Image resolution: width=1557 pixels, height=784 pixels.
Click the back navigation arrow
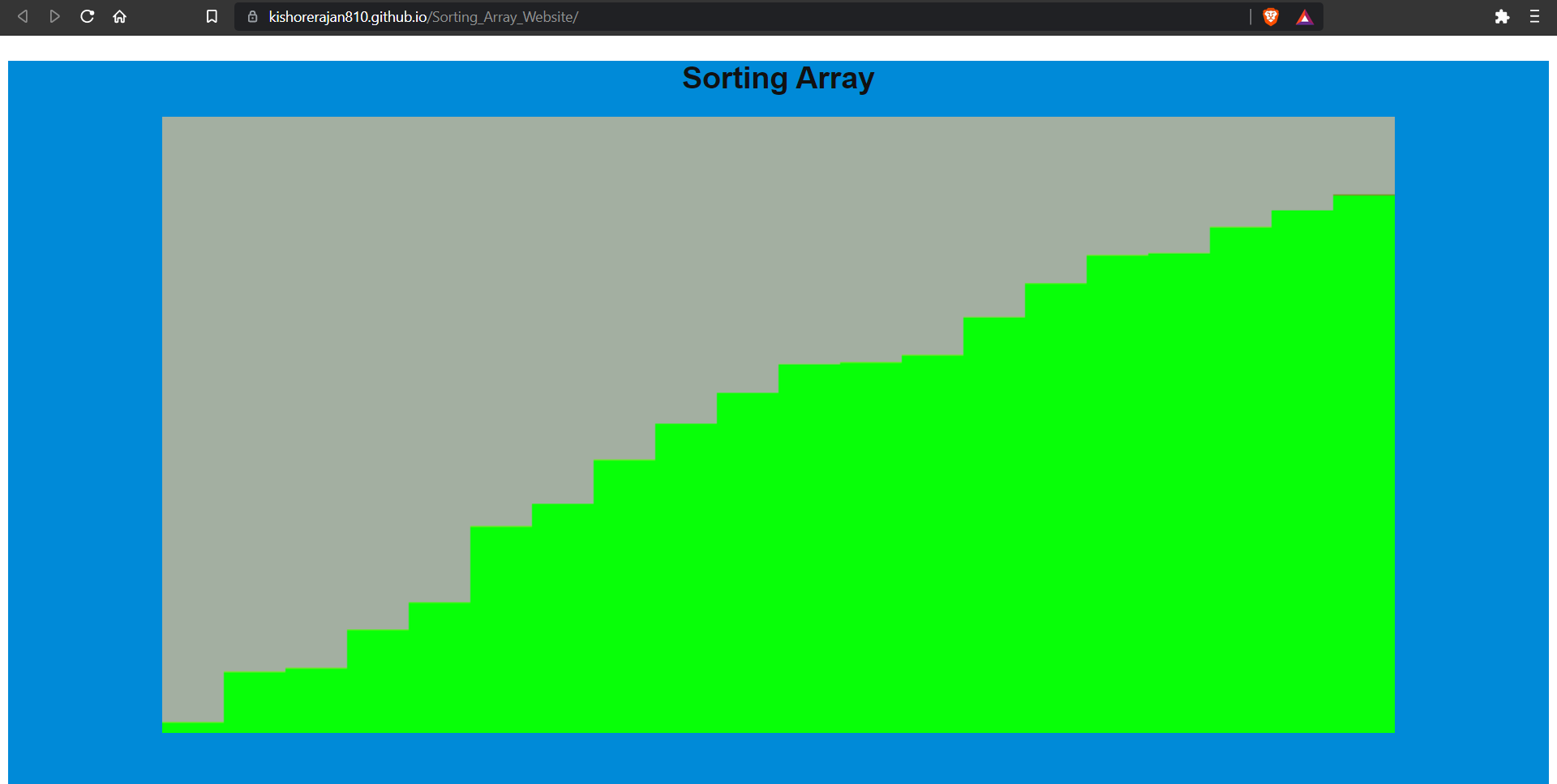point(22,16)
